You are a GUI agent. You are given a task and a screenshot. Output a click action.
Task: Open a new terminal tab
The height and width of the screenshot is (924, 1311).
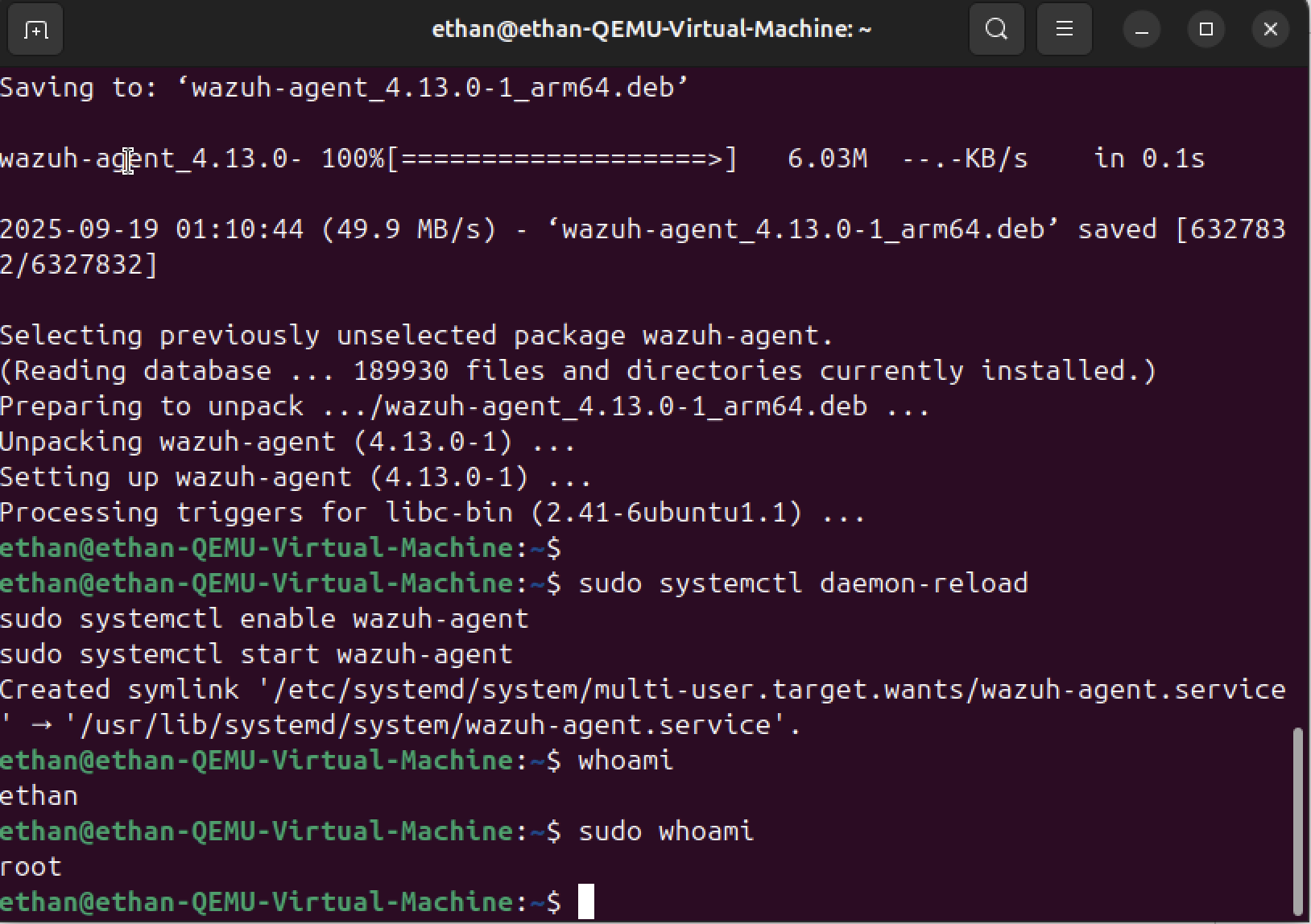[x=35, y=30]
